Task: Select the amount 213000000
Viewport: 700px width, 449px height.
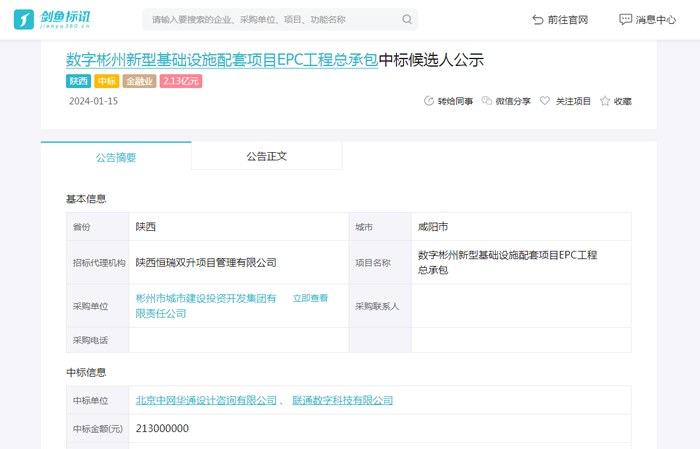Action: [x=162, y=428]
